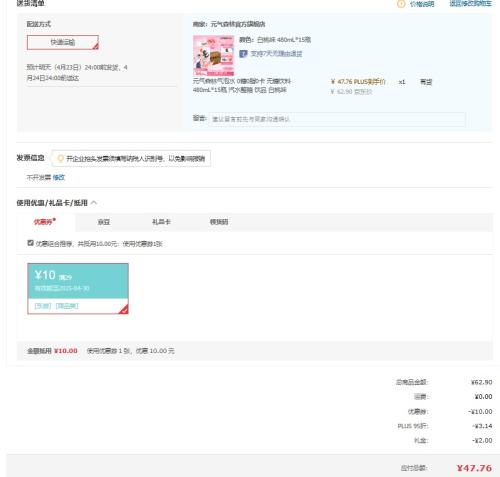
Task: Open the 7天无理由退货 support link
Action: click(x=276, y=53)
